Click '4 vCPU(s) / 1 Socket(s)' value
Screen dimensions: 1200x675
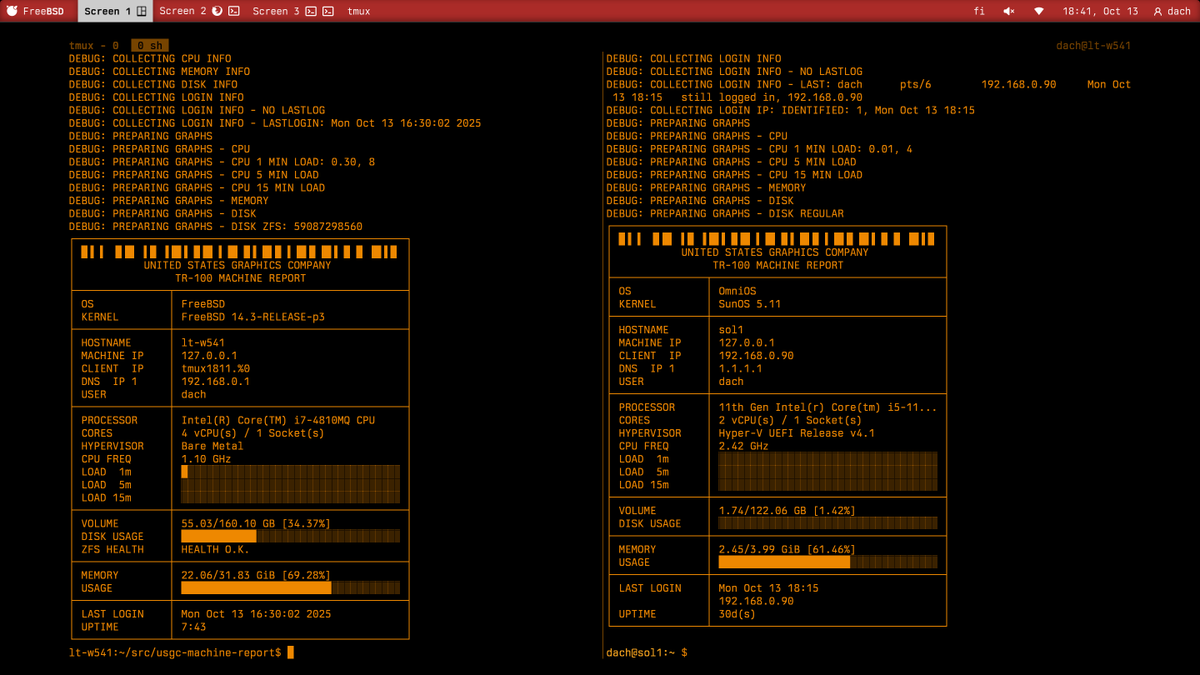coord(253,434)
